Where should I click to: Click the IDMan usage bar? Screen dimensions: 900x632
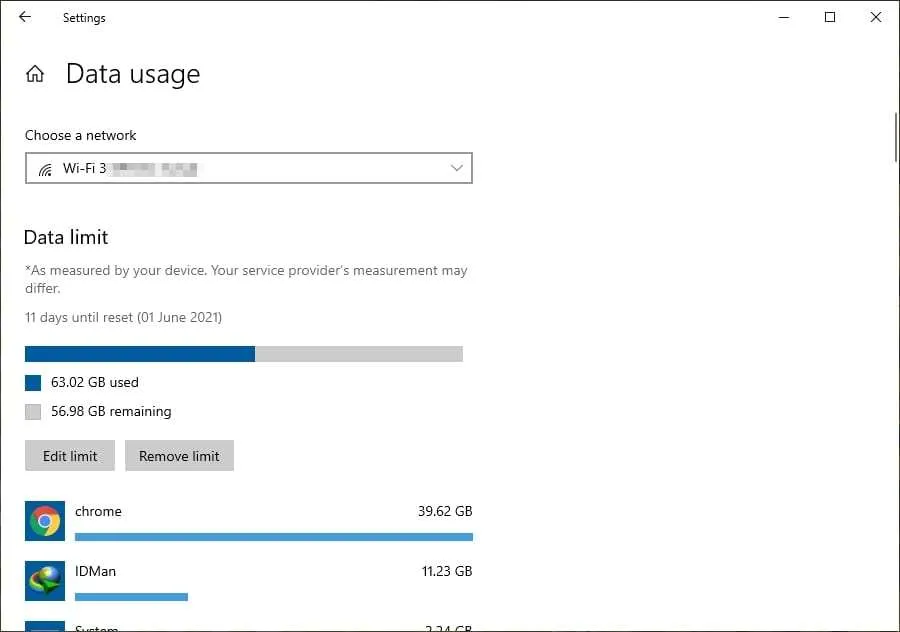[x=131, y=597]
